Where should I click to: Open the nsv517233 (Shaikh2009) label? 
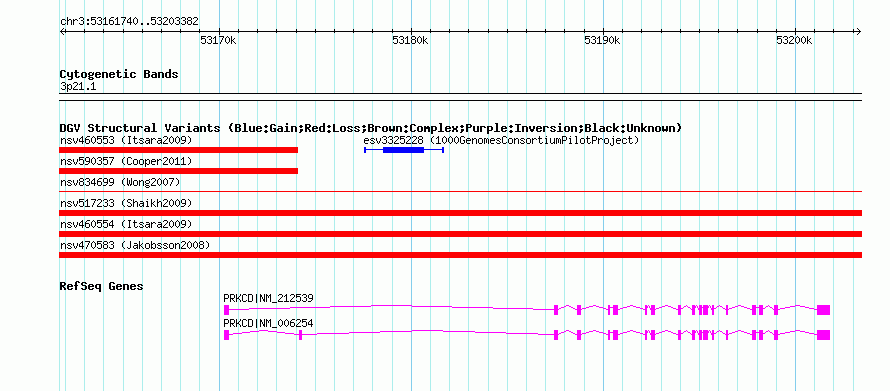point(126,203)
